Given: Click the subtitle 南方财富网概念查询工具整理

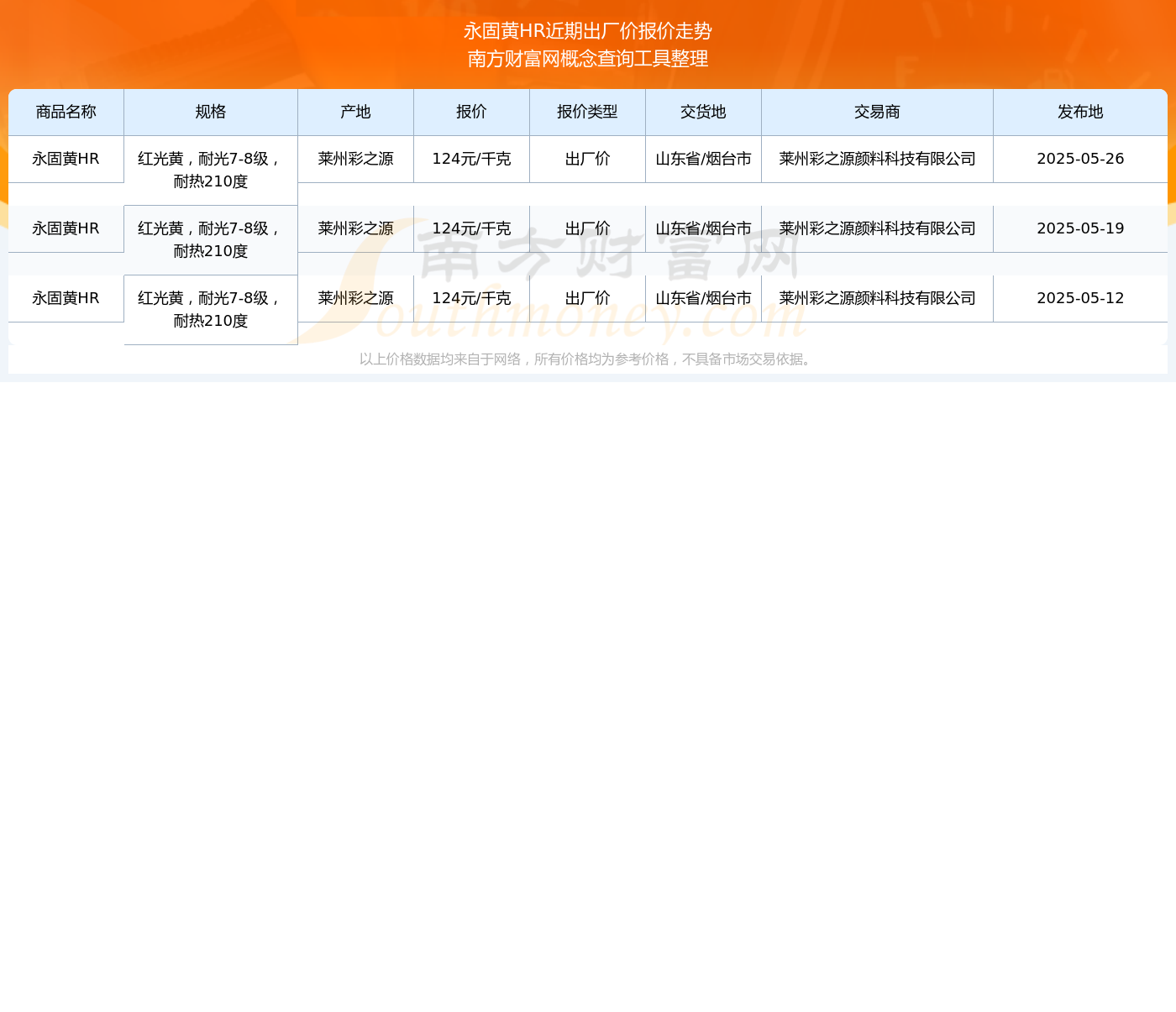Looking at the screenshot, I should [x=588, y=59].
